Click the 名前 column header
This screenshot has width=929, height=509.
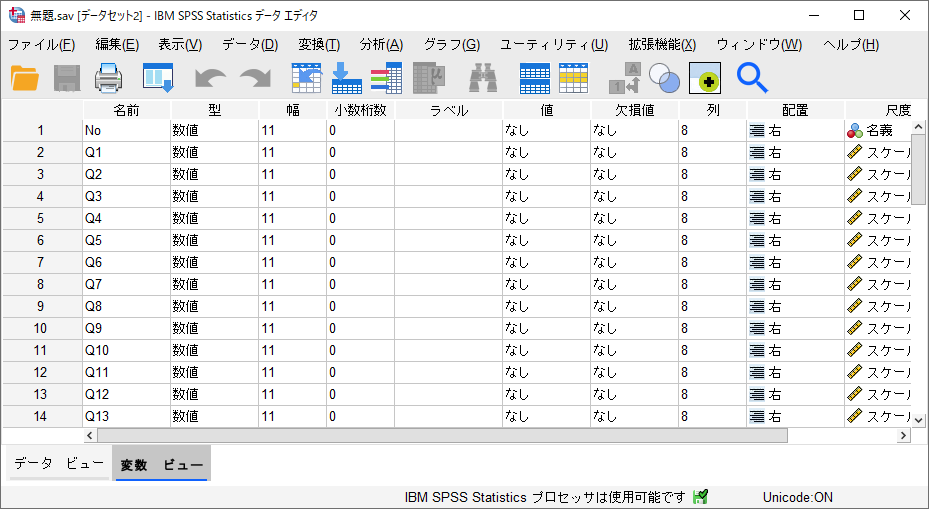pos(127,110)
